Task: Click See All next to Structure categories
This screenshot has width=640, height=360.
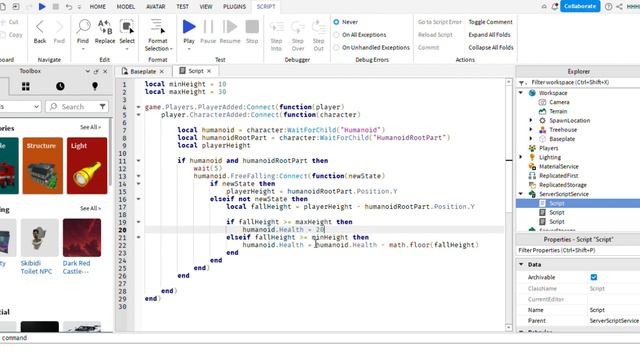Action: click(x=90, y=127)
